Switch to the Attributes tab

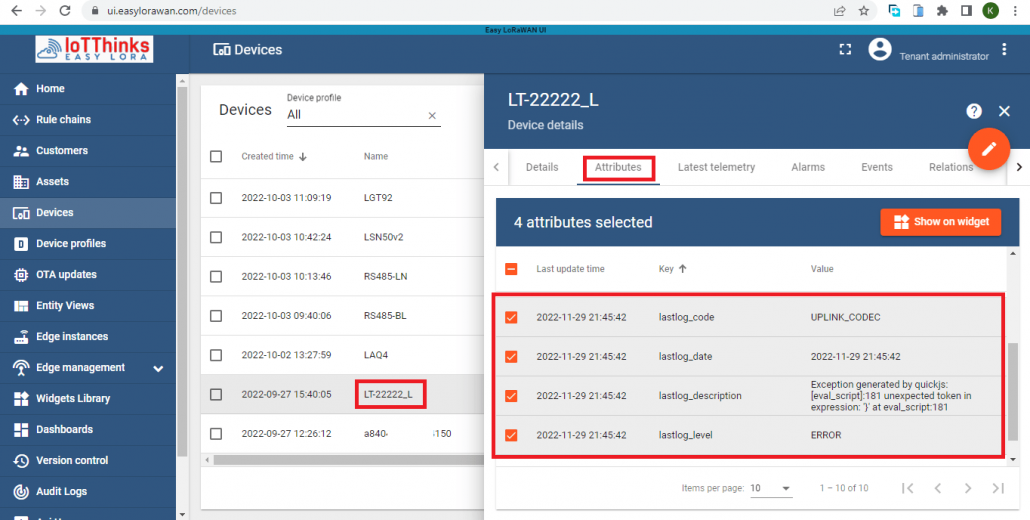[618, 167]
